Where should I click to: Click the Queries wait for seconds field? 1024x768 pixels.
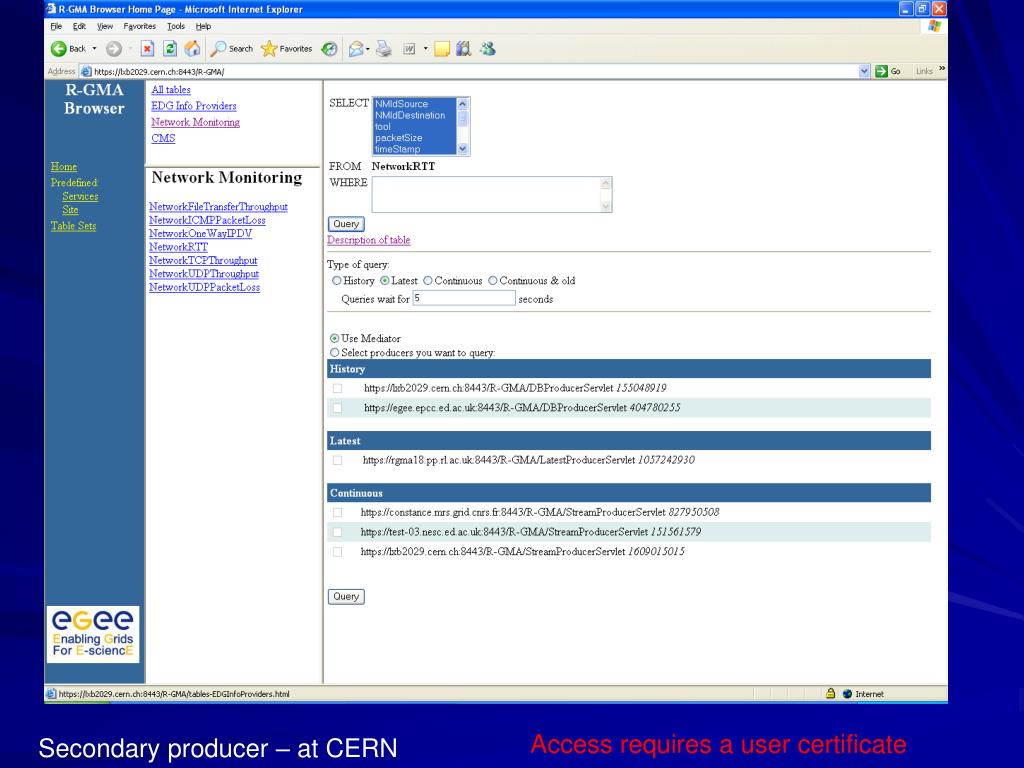tap(464, 298)
